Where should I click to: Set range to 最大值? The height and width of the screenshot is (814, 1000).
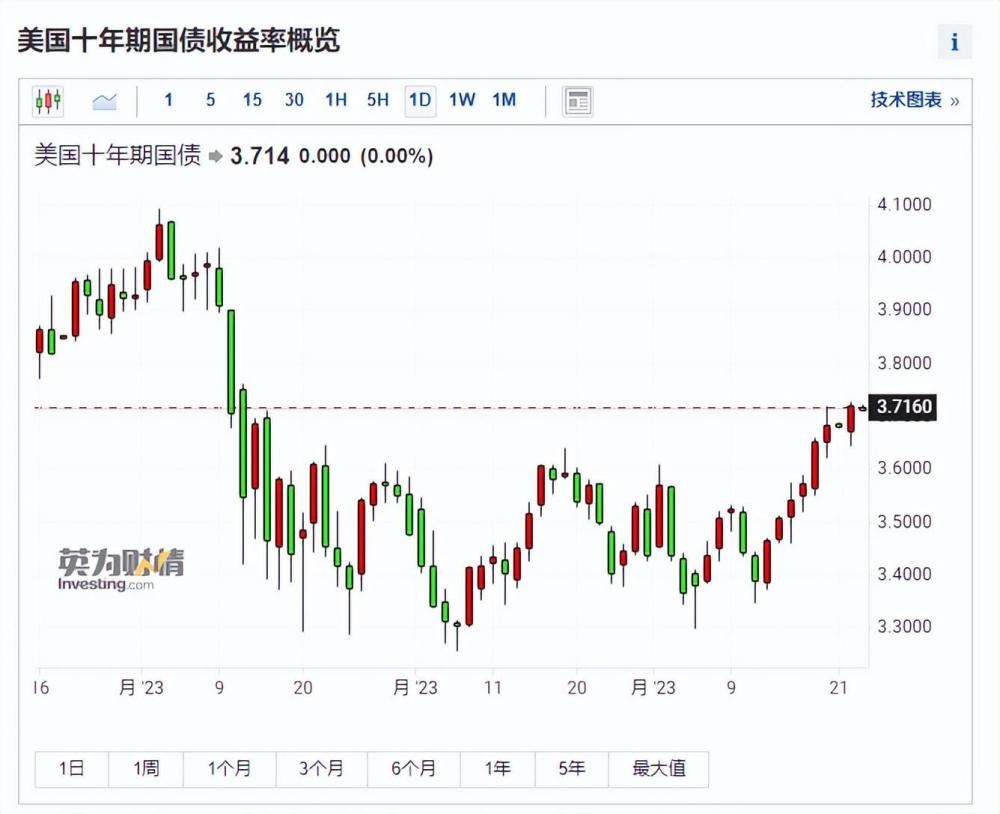(x=659, y=769)
